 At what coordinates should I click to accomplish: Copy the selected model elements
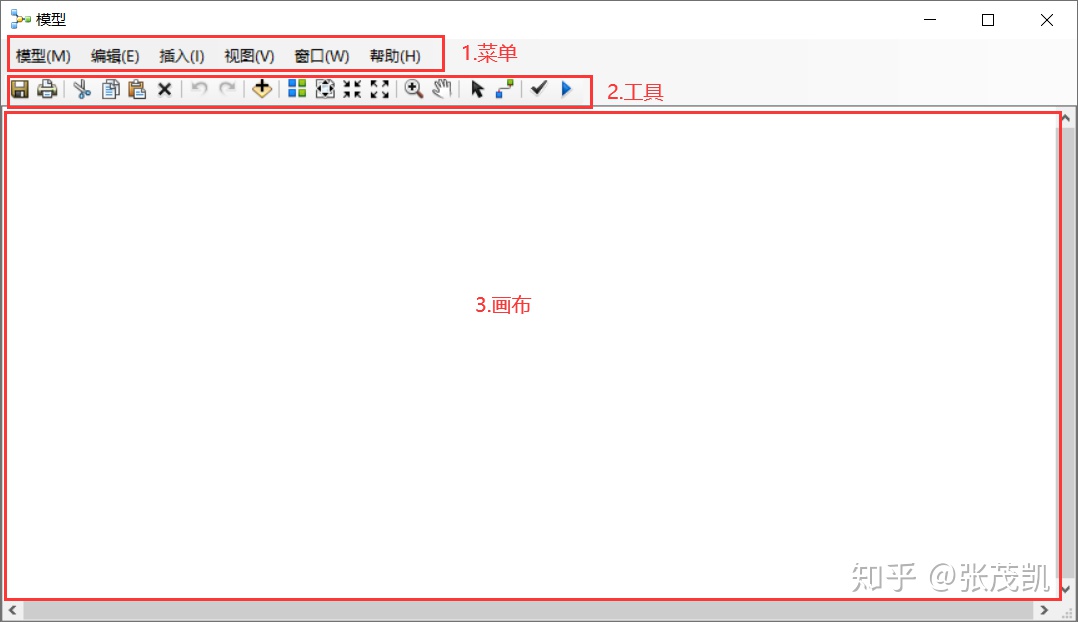click(110, 89)
